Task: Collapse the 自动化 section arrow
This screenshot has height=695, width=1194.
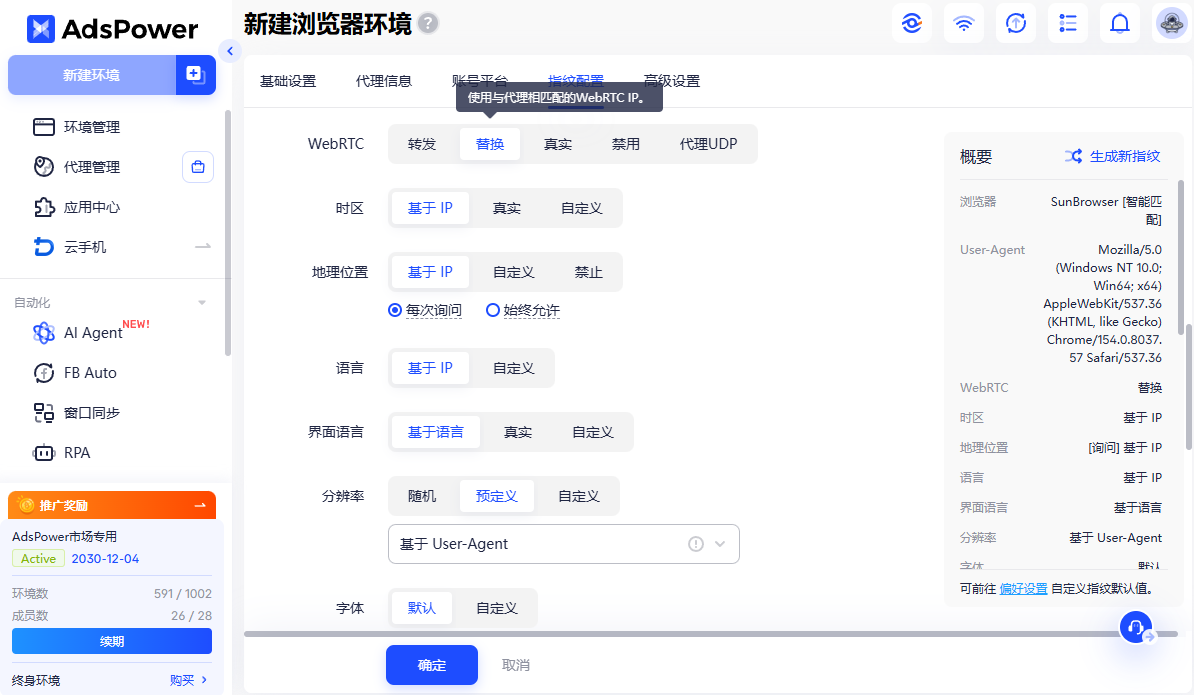Action: pyautogui.click(x=202, y=302)
